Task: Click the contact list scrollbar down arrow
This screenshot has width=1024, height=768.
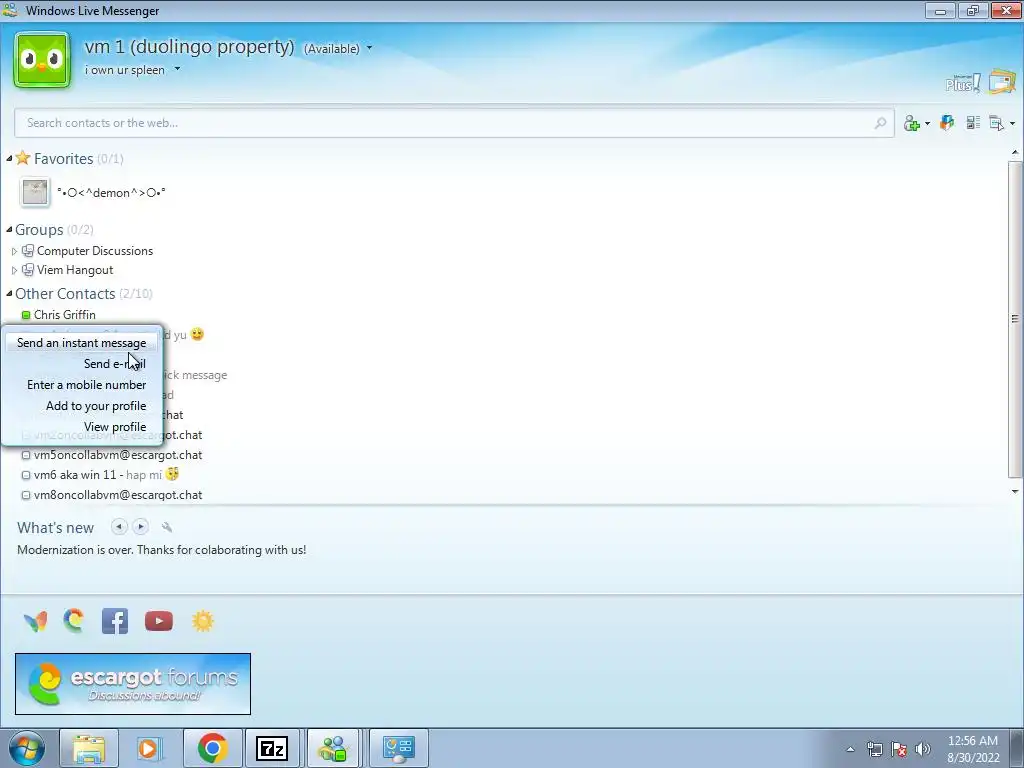Action: tap(1015, 491)
